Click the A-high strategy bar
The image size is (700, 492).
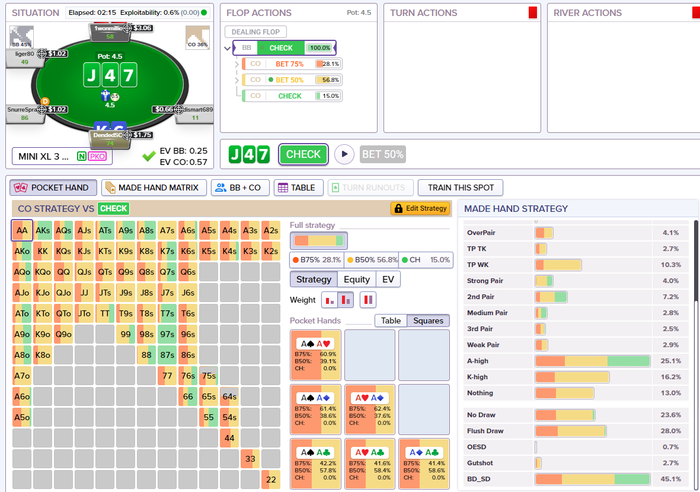pos(592,361)
